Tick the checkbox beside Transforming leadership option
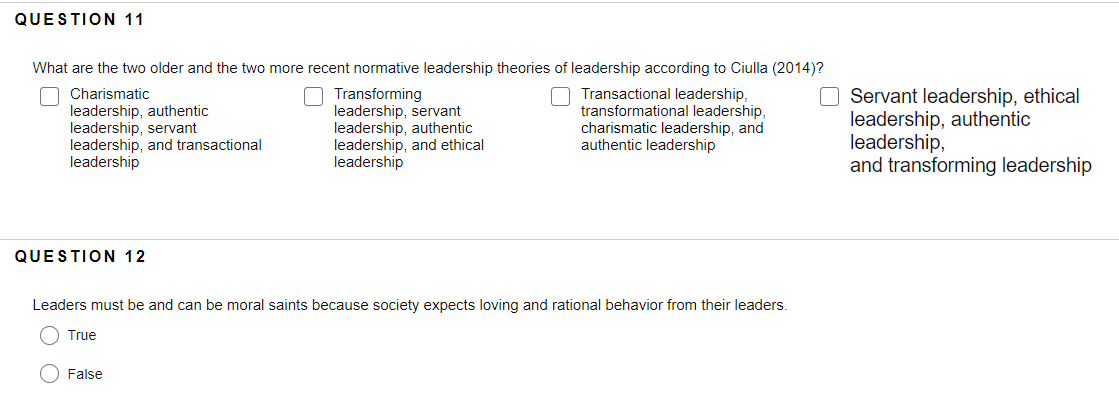 (x=314, y=96)
